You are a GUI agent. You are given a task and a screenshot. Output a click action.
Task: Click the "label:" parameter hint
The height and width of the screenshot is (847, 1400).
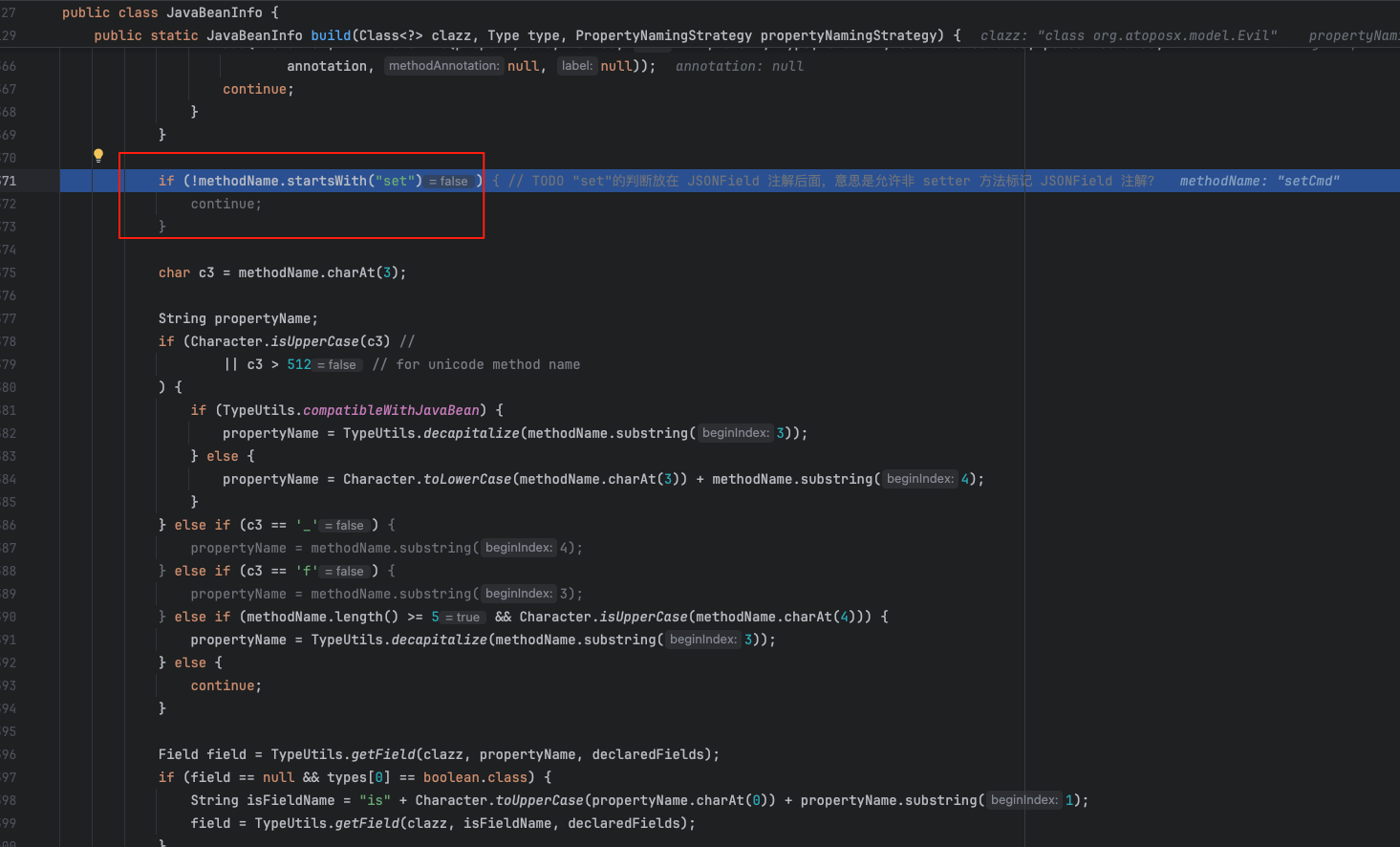pyautogui.click(x=576, y=66)
